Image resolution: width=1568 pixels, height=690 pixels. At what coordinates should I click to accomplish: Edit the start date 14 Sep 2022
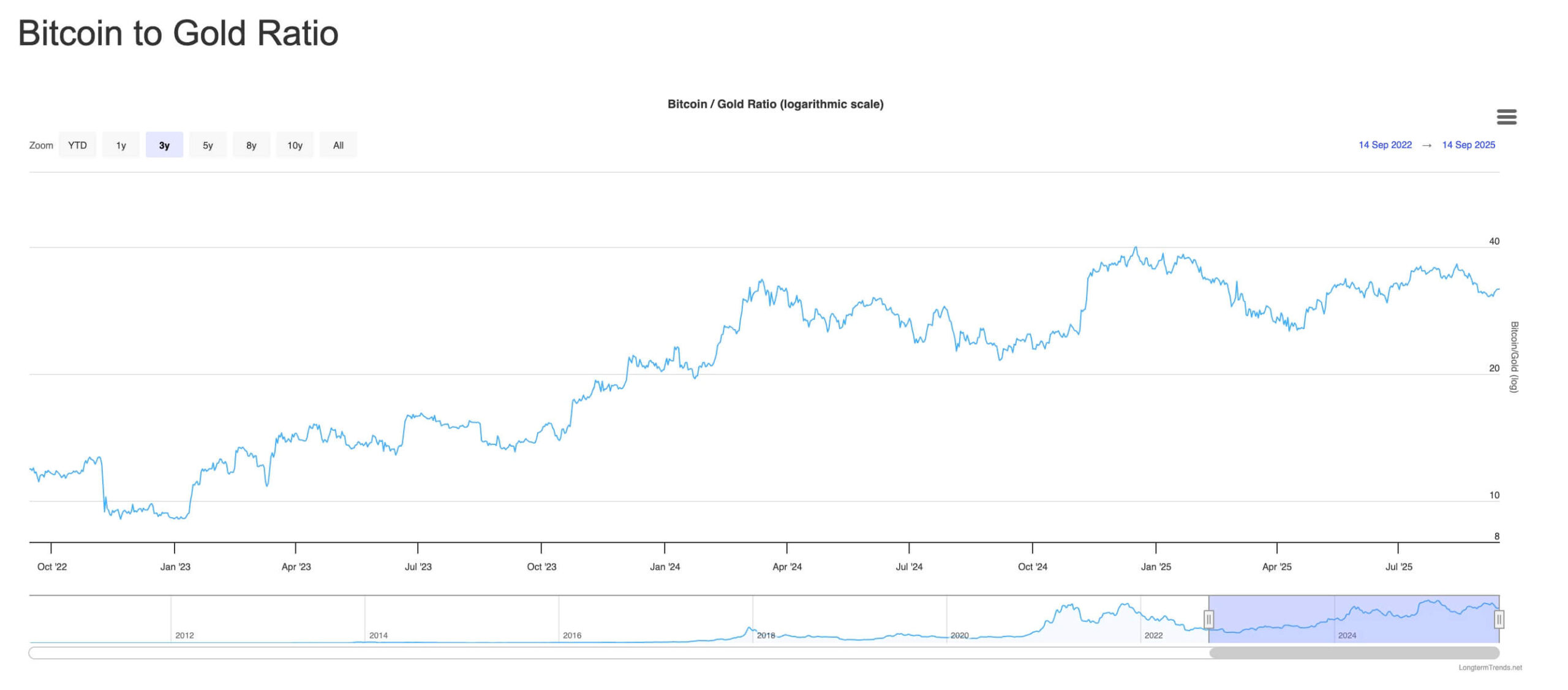pyautogui.click(x=1385, y=145)
